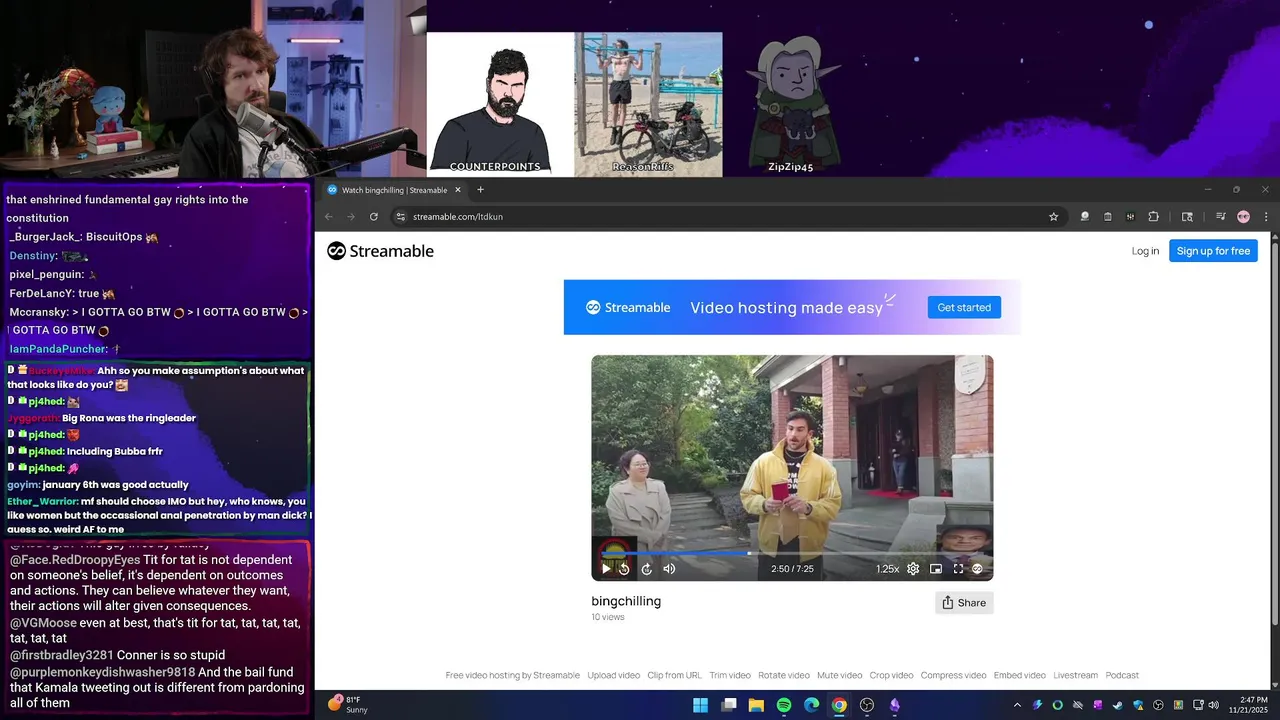
Task: Select Watch bingchilling Streamable tab
Action: (394, 190)
